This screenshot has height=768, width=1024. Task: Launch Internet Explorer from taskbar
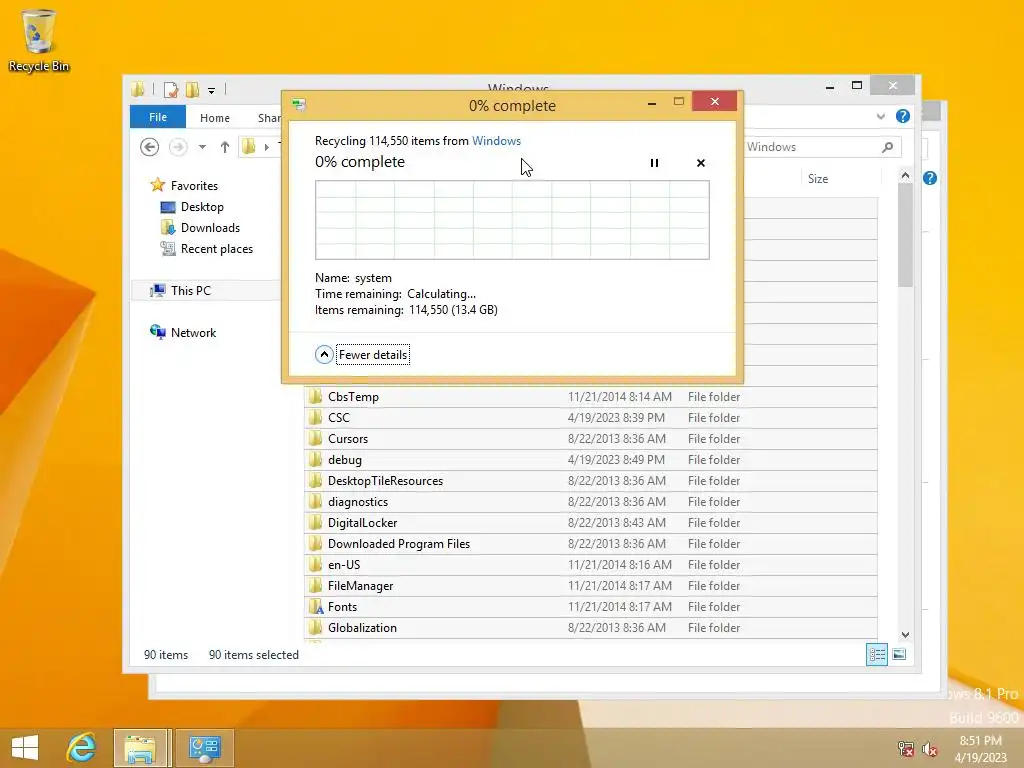[82, 748]
